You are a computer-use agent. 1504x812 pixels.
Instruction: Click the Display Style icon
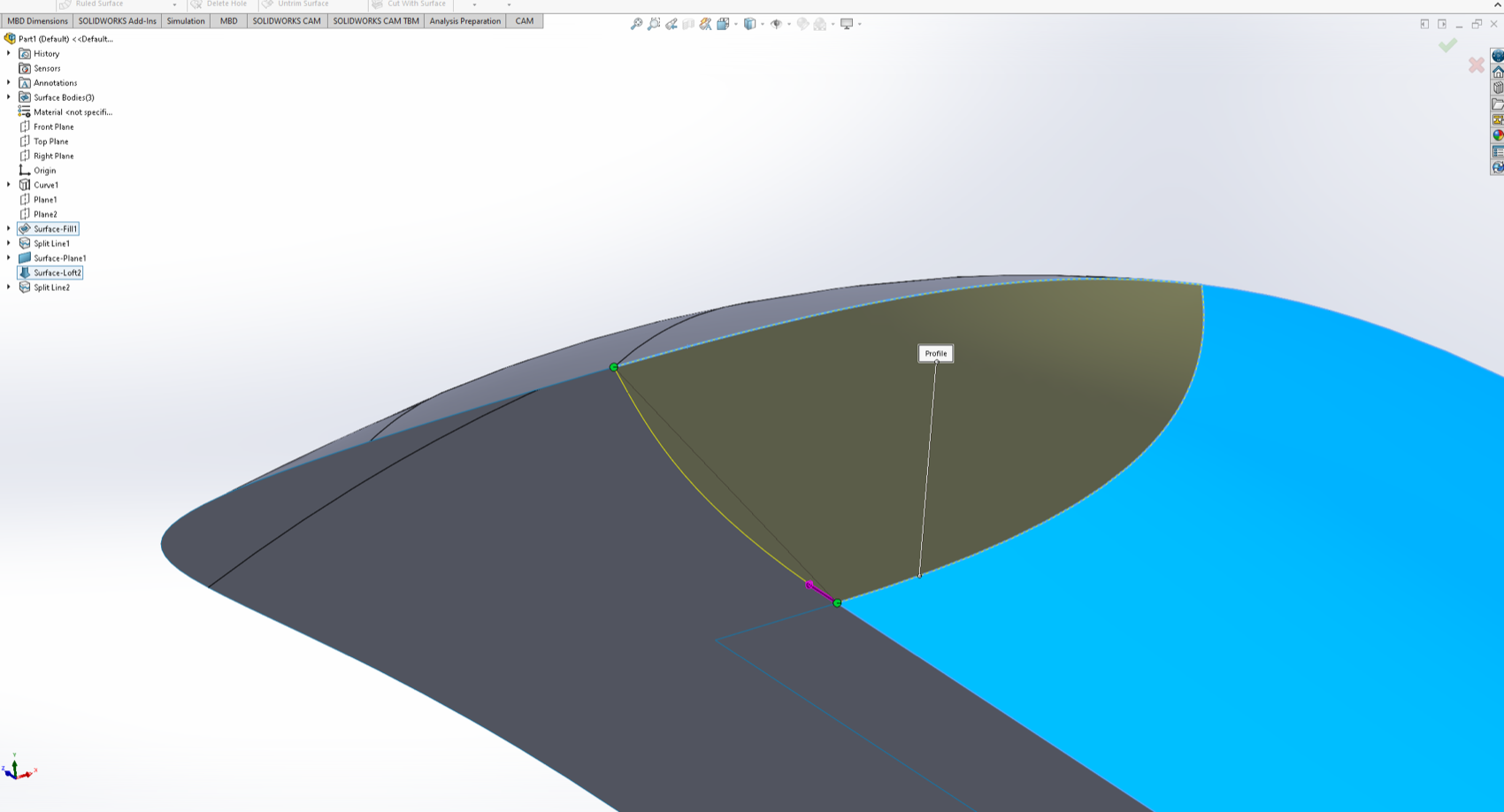click(x=749, y=24)
